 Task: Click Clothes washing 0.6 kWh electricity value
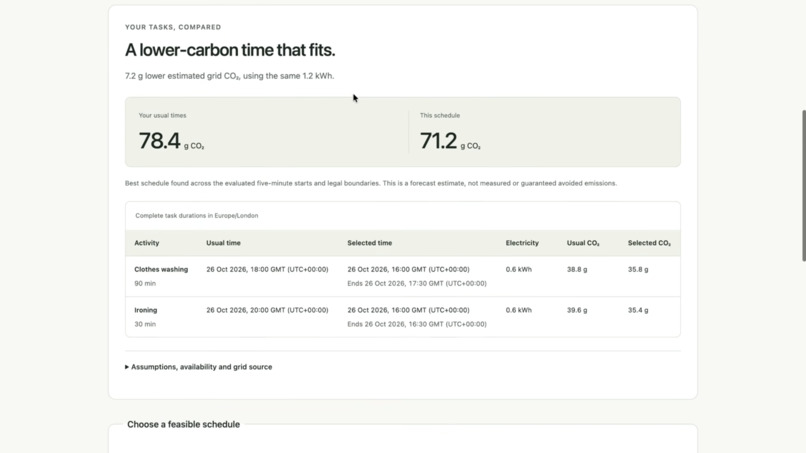click(x=519, y=269)
